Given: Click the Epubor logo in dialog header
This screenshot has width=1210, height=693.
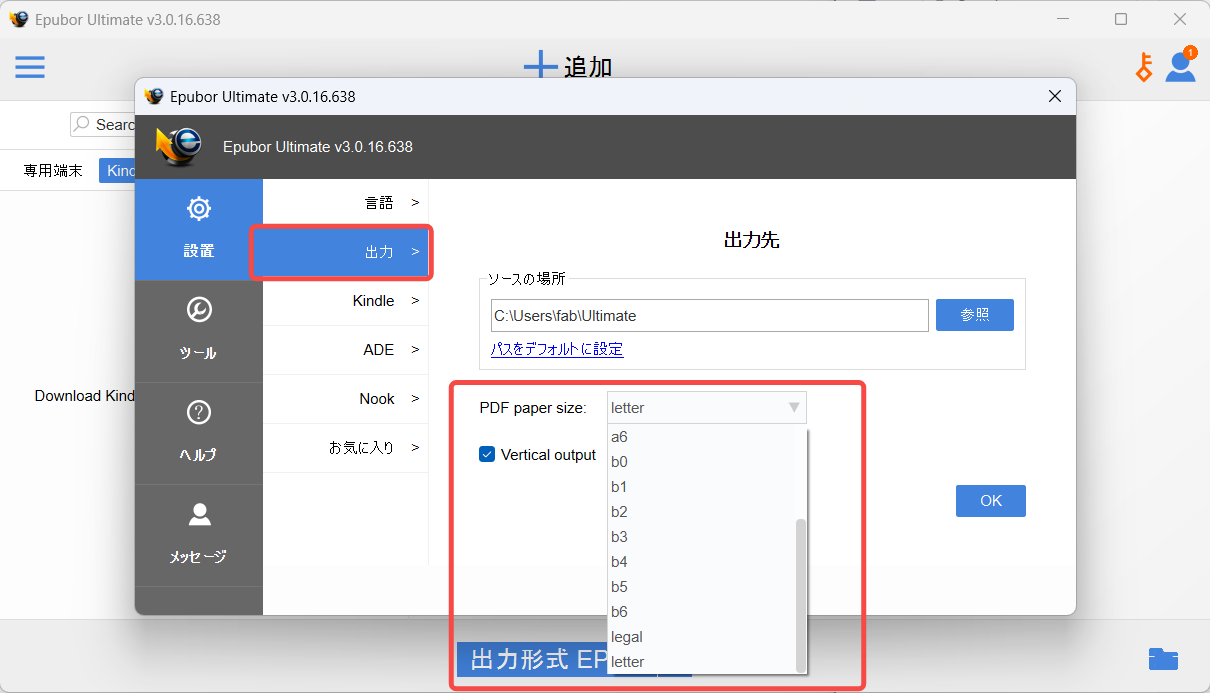Looking at the screenshot, I should tap(178, 146).
